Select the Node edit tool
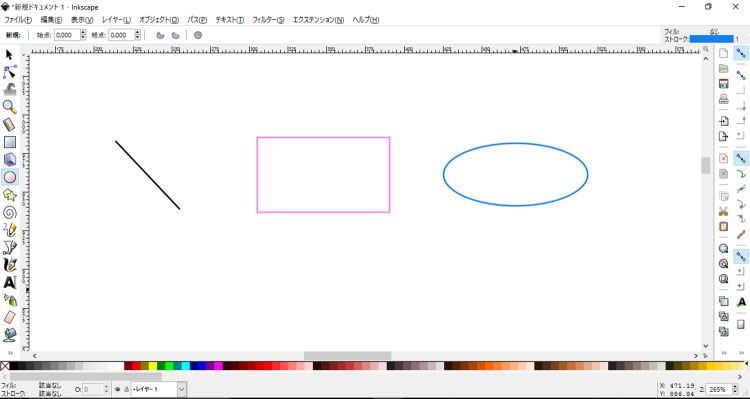The height and width of the screenshot is (399, 750). pos(10,72)
